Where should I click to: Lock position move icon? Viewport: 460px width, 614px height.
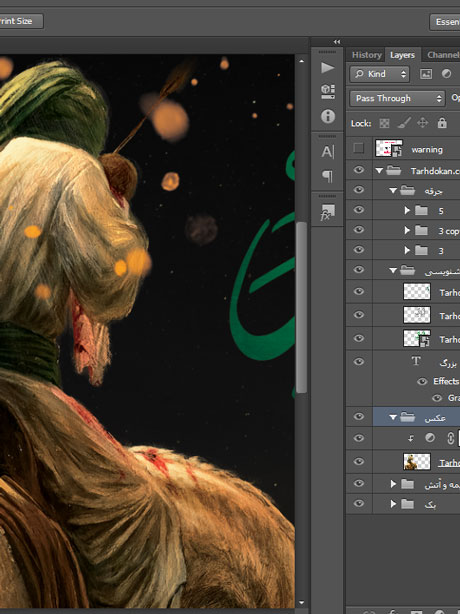click(x=422, y=123)
